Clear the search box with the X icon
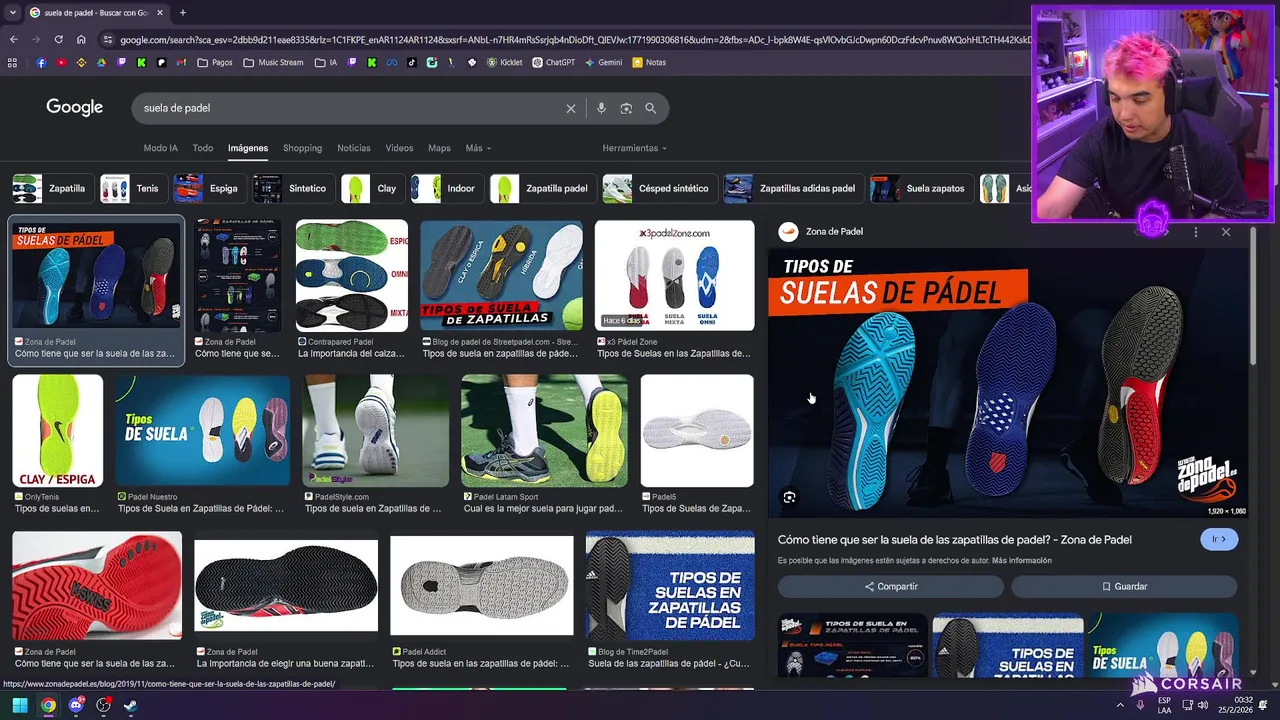This screenshot has width=1280, height=720. [571, 108]
